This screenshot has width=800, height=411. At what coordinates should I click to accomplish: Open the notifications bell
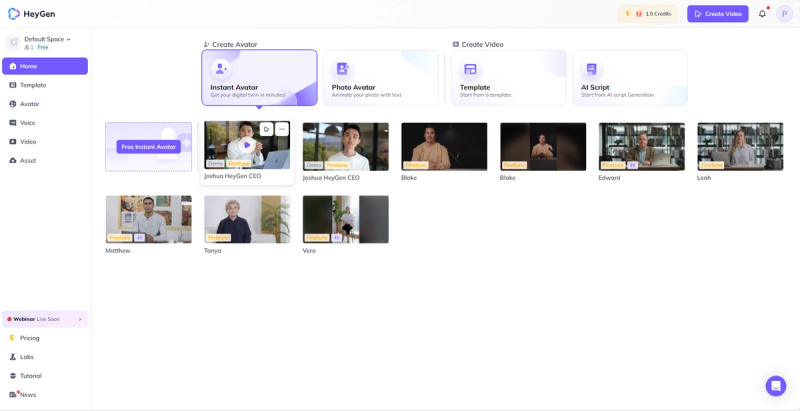762,14
